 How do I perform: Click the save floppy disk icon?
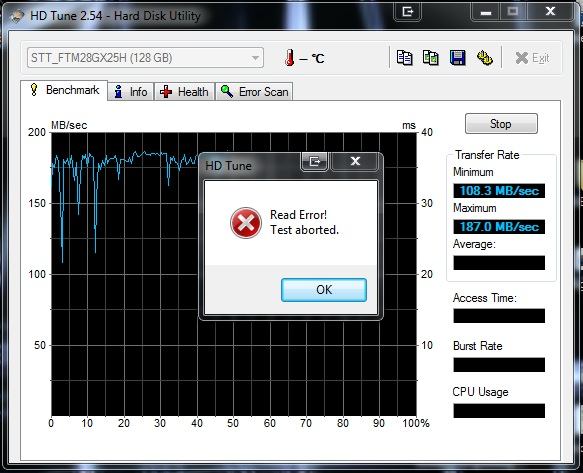click(458, 58)
